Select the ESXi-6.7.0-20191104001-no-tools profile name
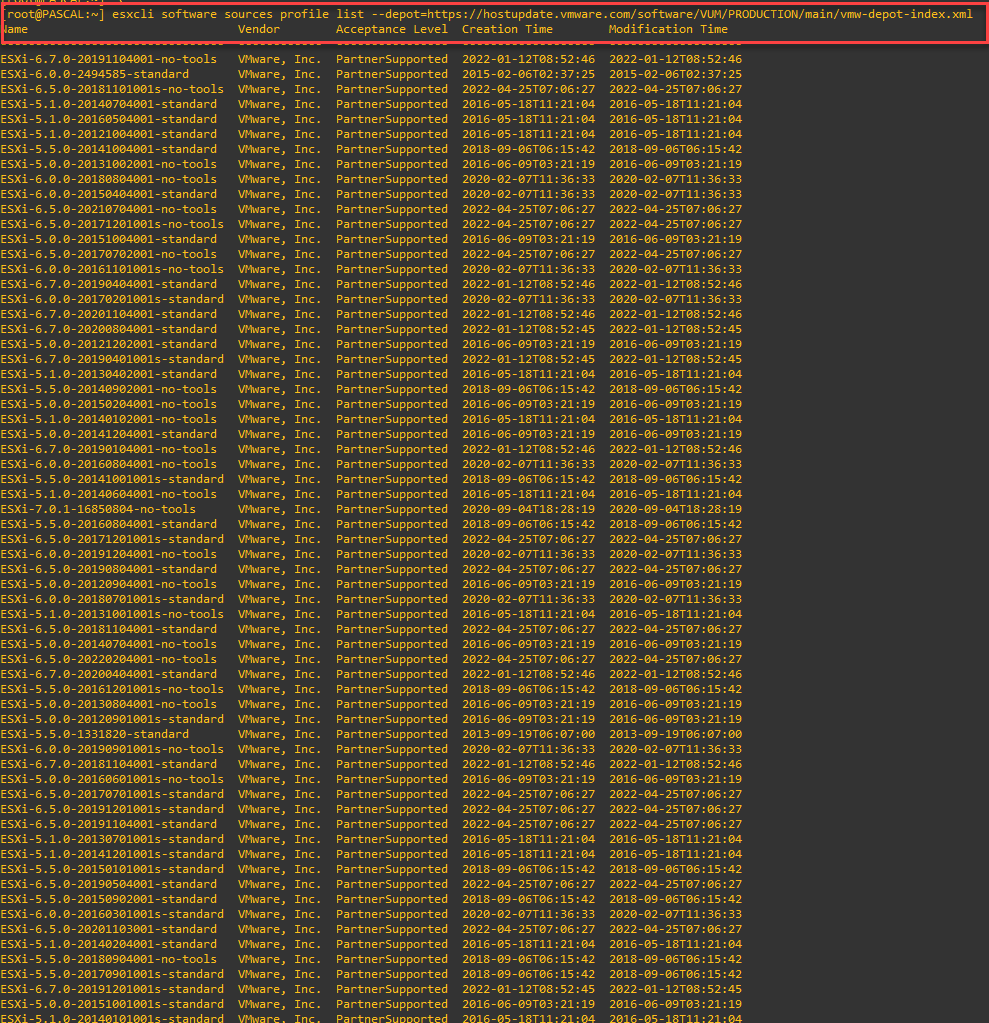989x1023 pixels. [108, 59]
